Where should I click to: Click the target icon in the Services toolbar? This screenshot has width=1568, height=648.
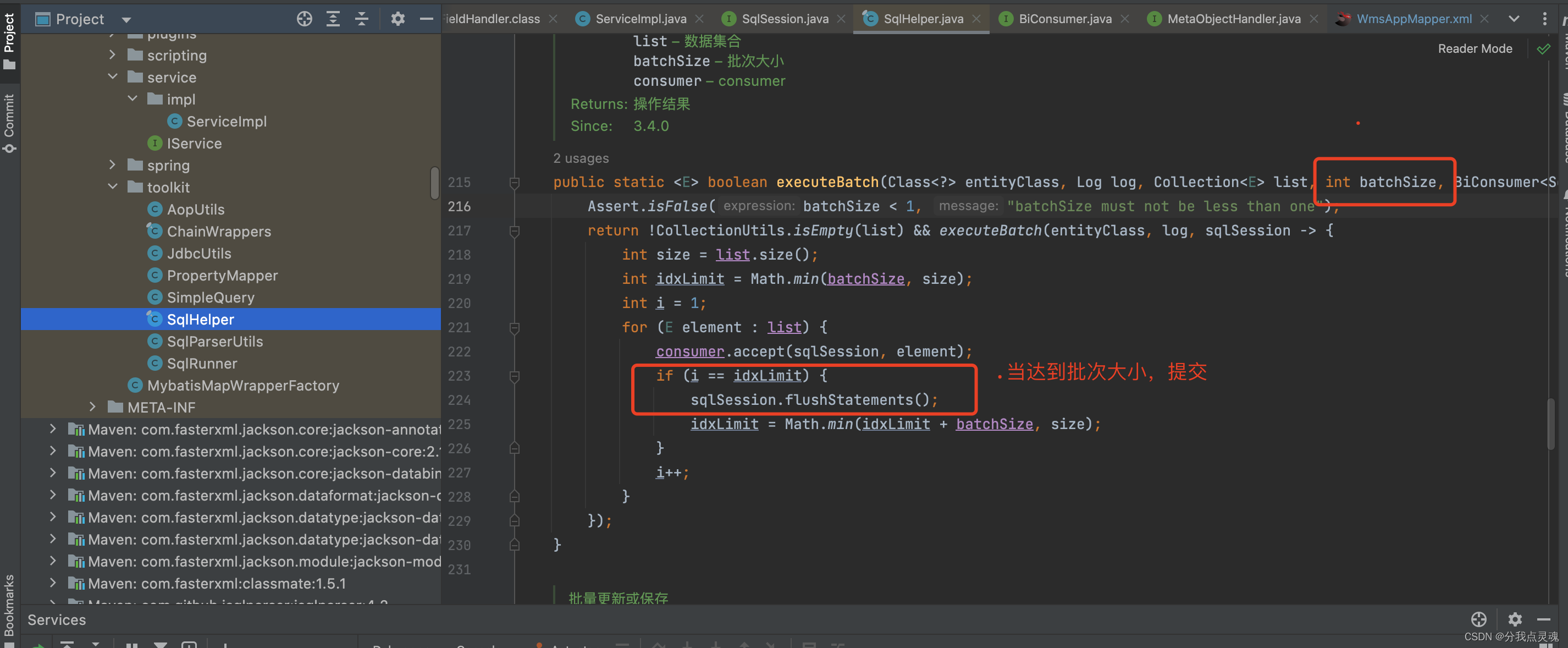[1478, 619]
